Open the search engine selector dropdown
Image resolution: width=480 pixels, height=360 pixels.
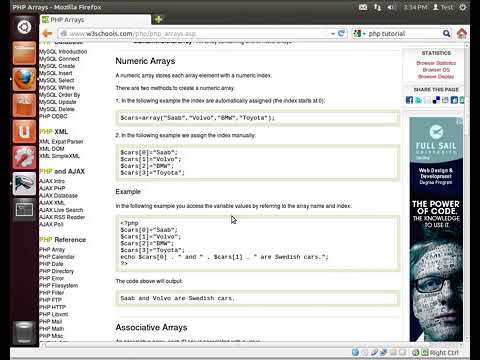[x=360, y=34]
